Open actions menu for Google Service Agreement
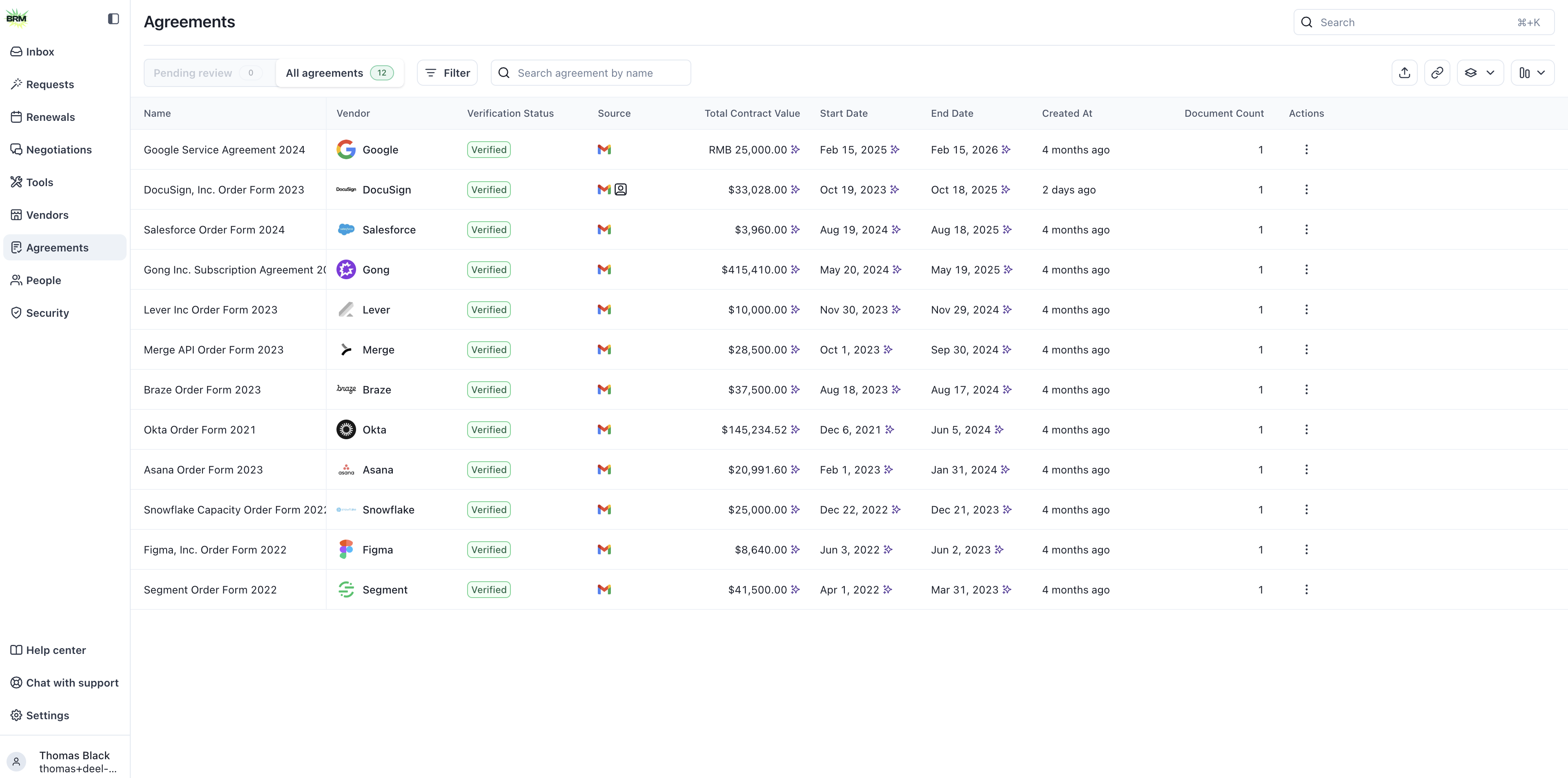 tap(1306, 150)
